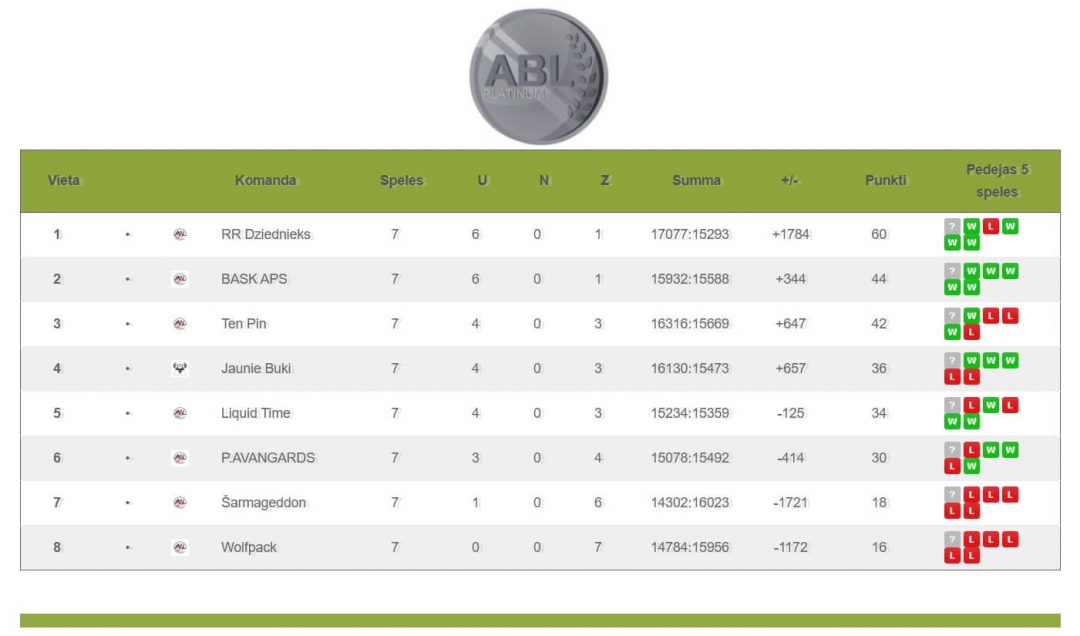Click the 44 points value
Image resolution: width=1080 pixels, height=636 pixels.
[x=879, y=279]
